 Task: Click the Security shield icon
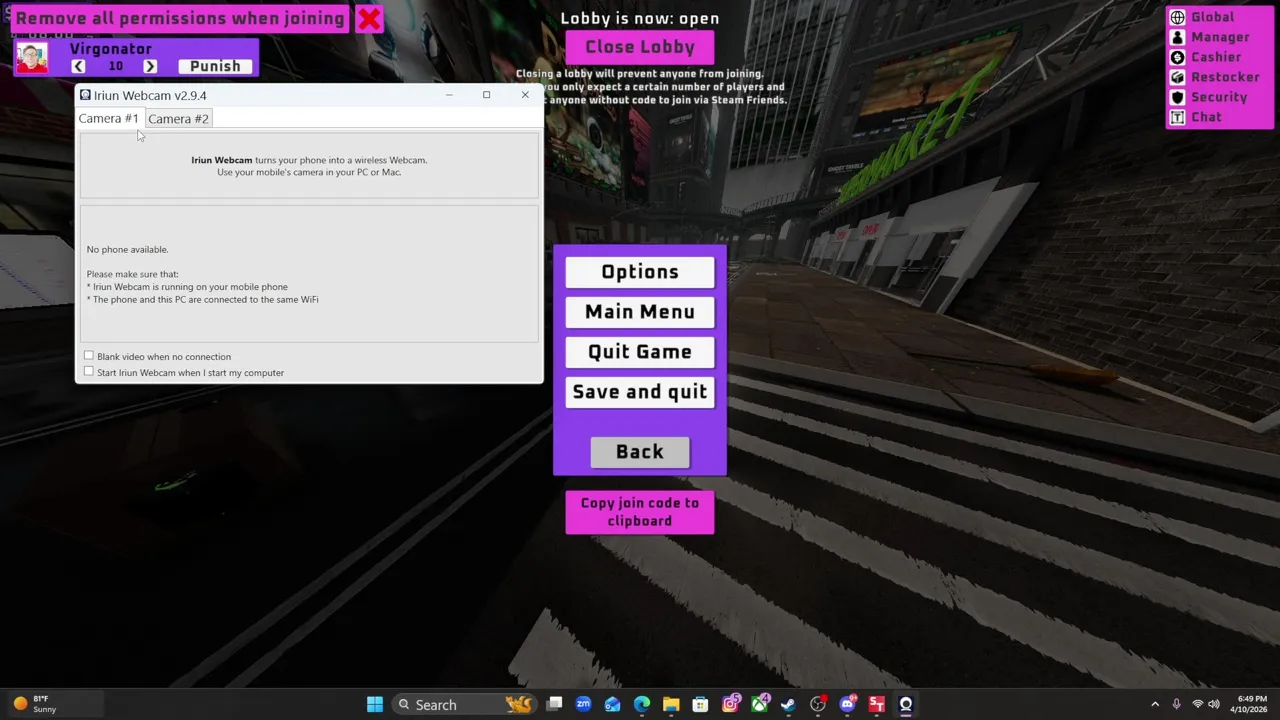[1177, 97]
